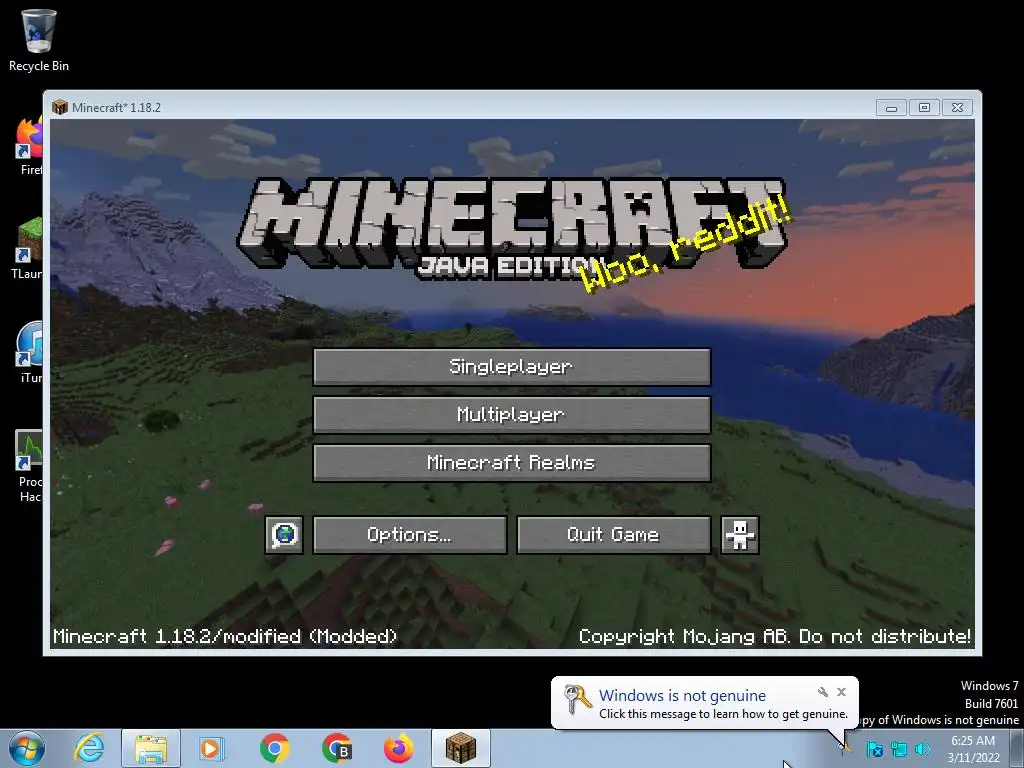Open the Multiplayer server list
The image size is (1024, 768).
click(x=512, y=415)
